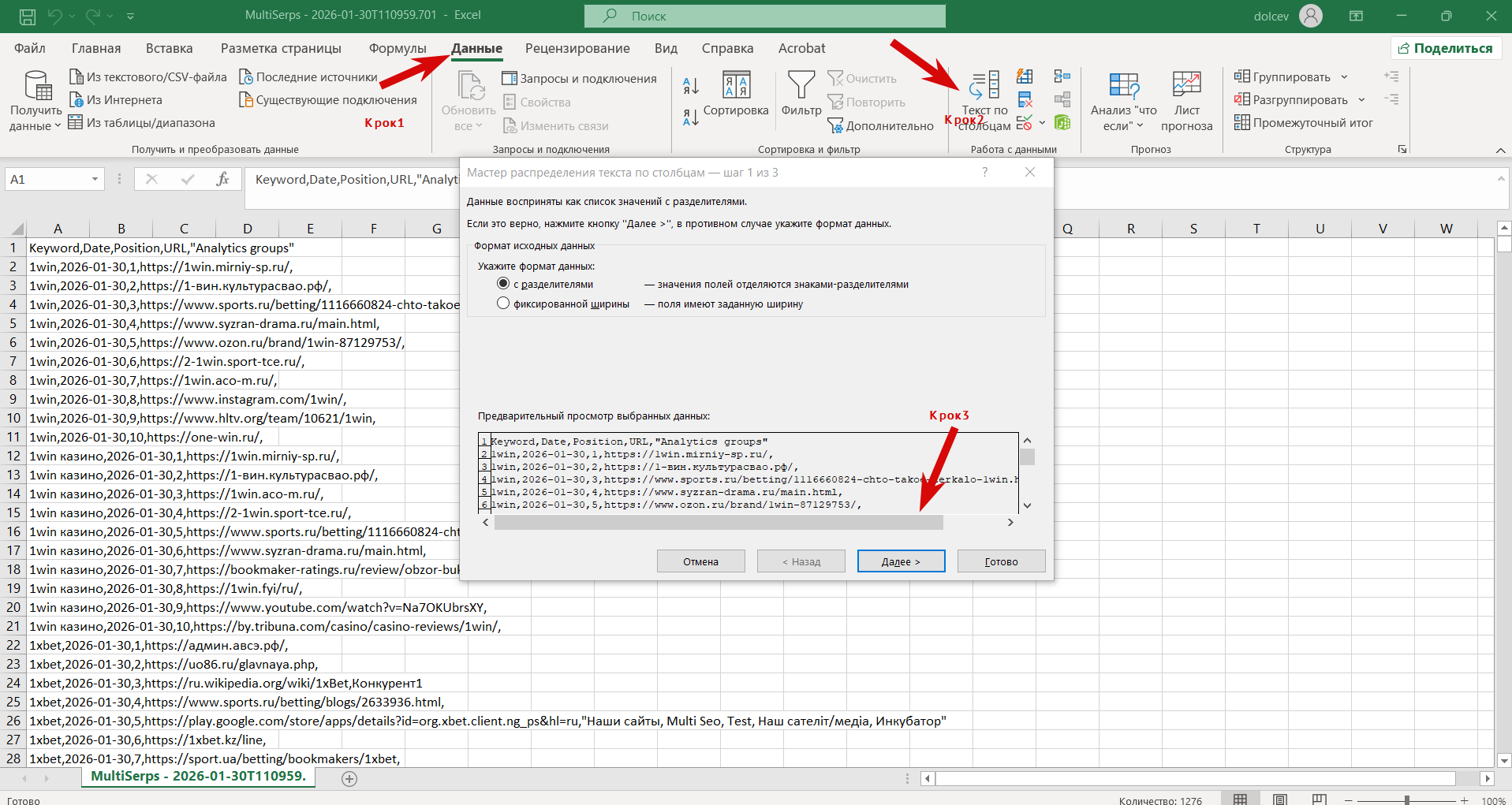This screenshot has height=805, width=1512.
Task: Open wizard help with the question mark
Action: point(984,172)
